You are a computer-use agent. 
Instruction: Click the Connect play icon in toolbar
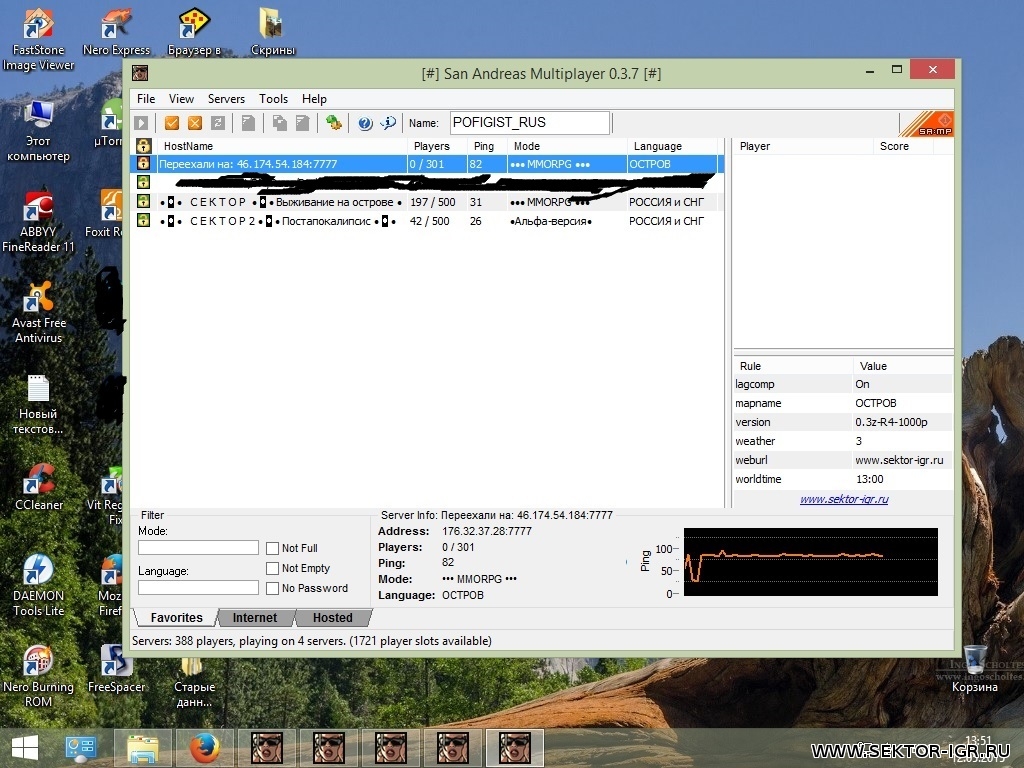pyautogui.click(x=141, y=123)
